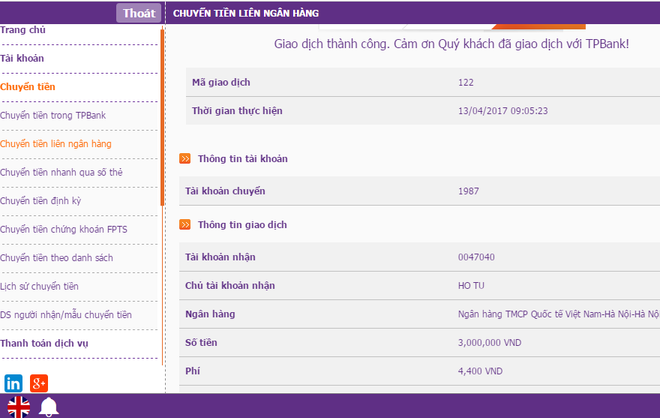Open Chuyển tiền nhanh qua số thẻ
This screenshot has height=418, width=660.
point(61,173)
